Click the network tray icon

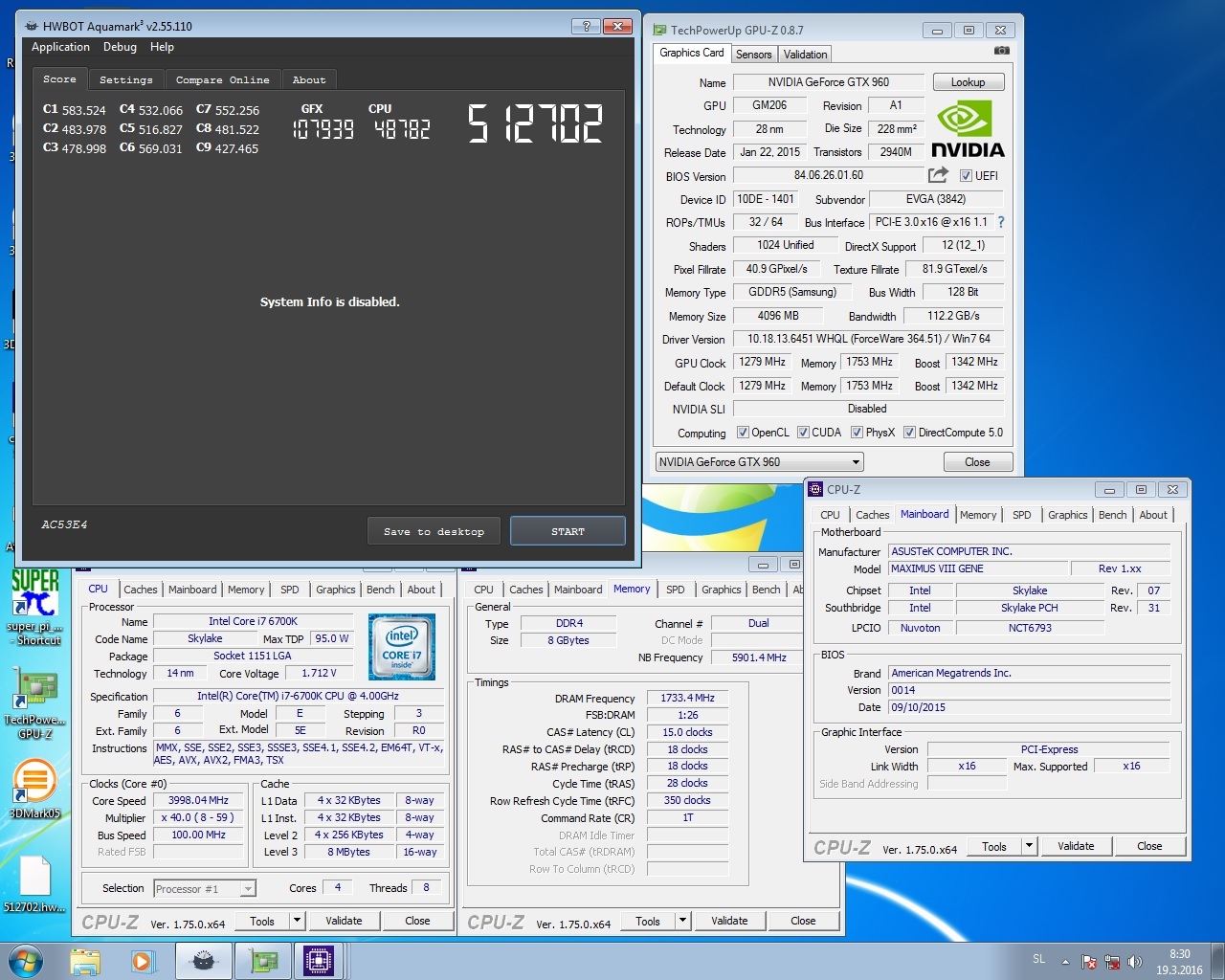(1112, 962)
